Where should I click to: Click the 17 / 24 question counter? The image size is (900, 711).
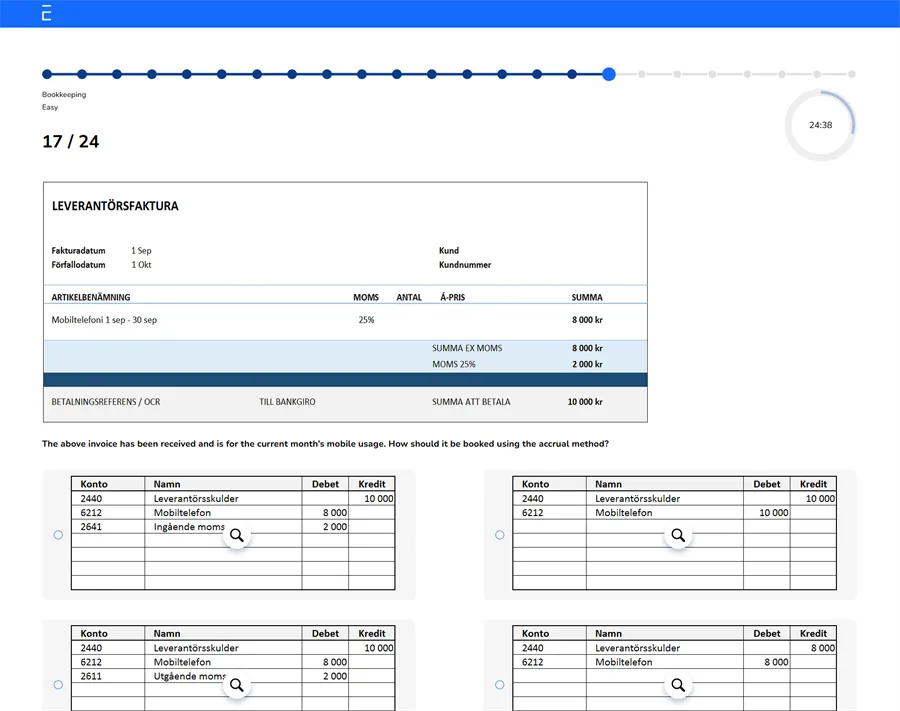[x=69, y=142]
